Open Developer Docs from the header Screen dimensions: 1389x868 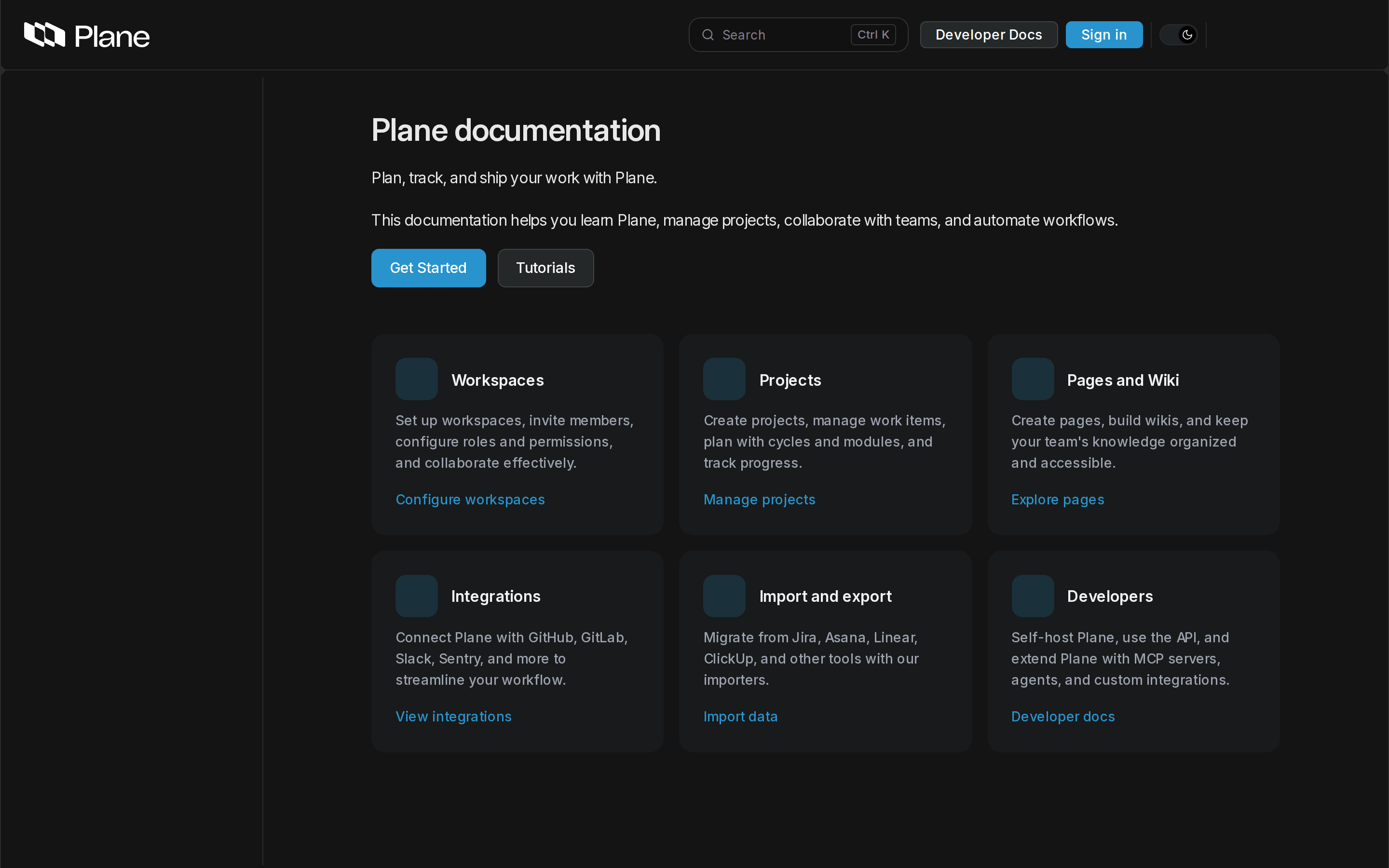(x=988, y=35)
